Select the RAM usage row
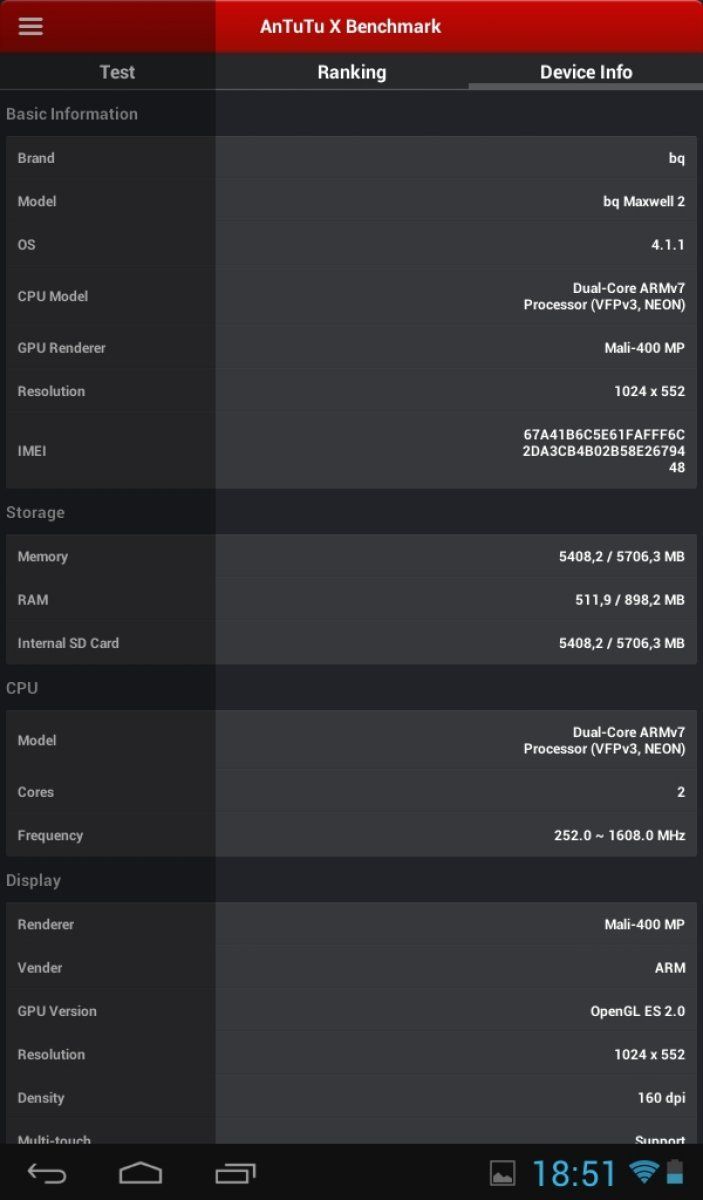 [351, 600]
